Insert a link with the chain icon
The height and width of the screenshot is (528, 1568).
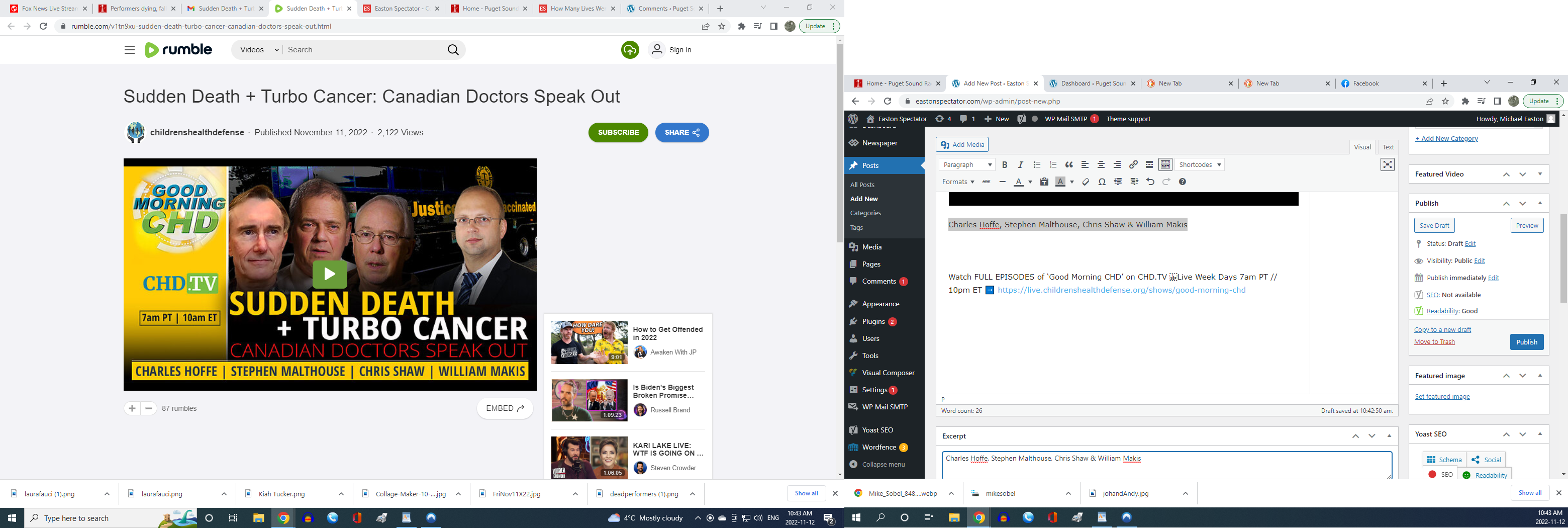[x=1133, y=165]
